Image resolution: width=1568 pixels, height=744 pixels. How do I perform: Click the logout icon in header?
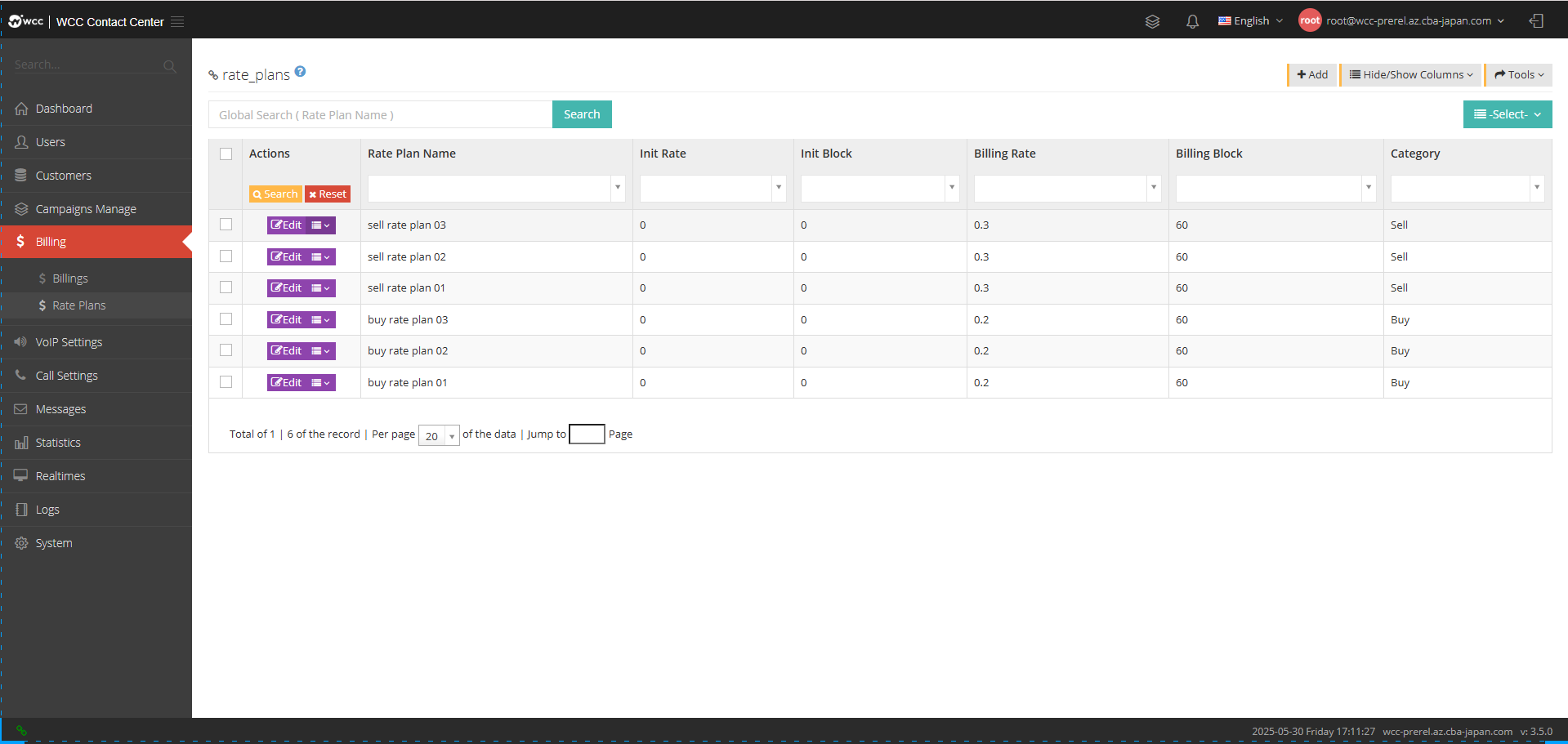point(1536,21)
